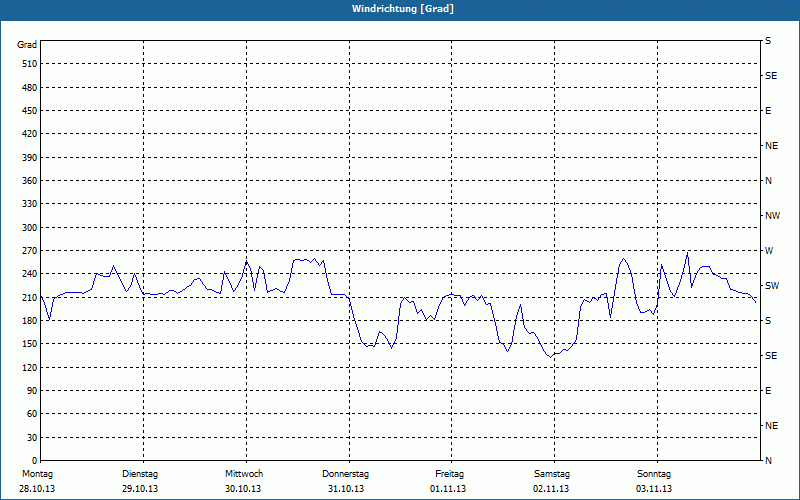Pick the date 03.11.13

[x=654, y=489]
